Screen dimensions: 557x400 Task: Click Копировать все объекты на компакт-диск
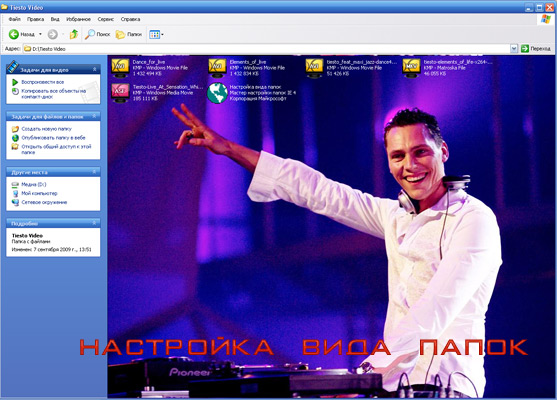point(53,93)
